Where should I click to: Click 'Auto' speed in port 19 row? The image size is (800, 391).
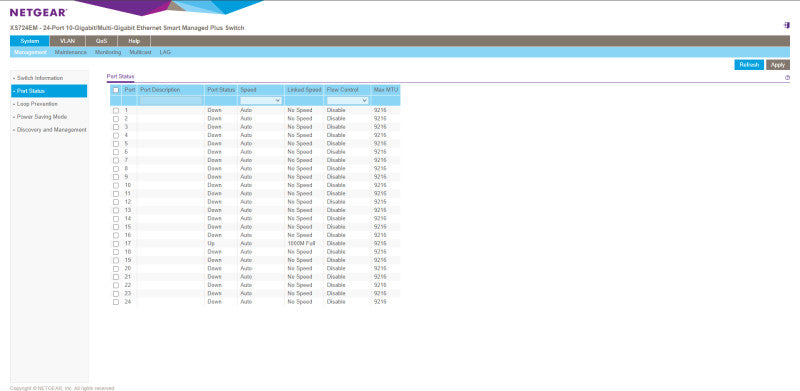(x=246, y=260)
